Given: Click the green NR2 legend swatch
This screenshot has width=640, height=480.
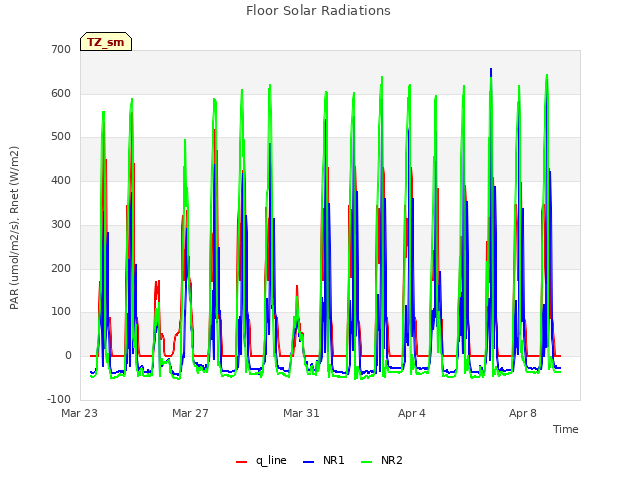Looking at the screenshot, I should click(x=367, y=462).
